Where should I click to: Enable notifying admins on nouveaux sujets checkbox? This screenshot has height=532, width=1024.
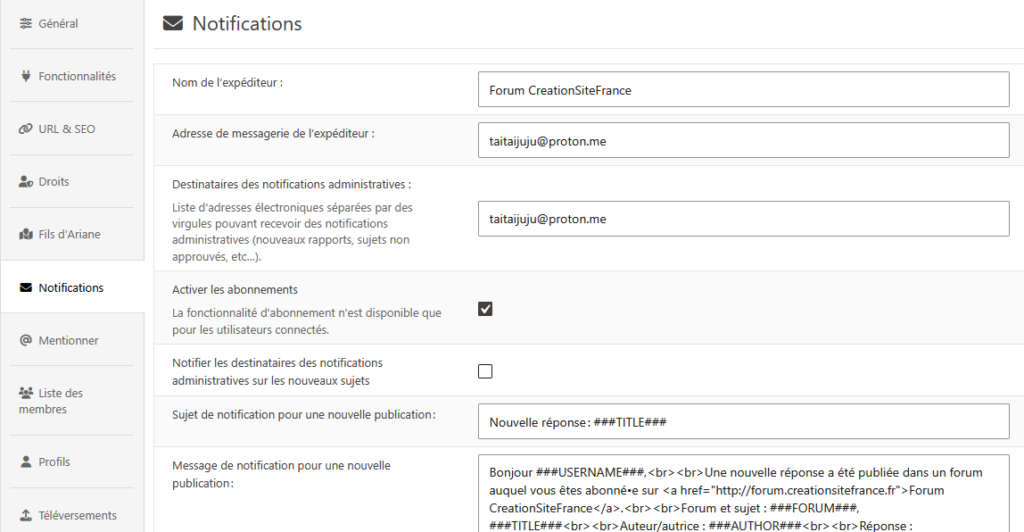[x=485, y=371]
